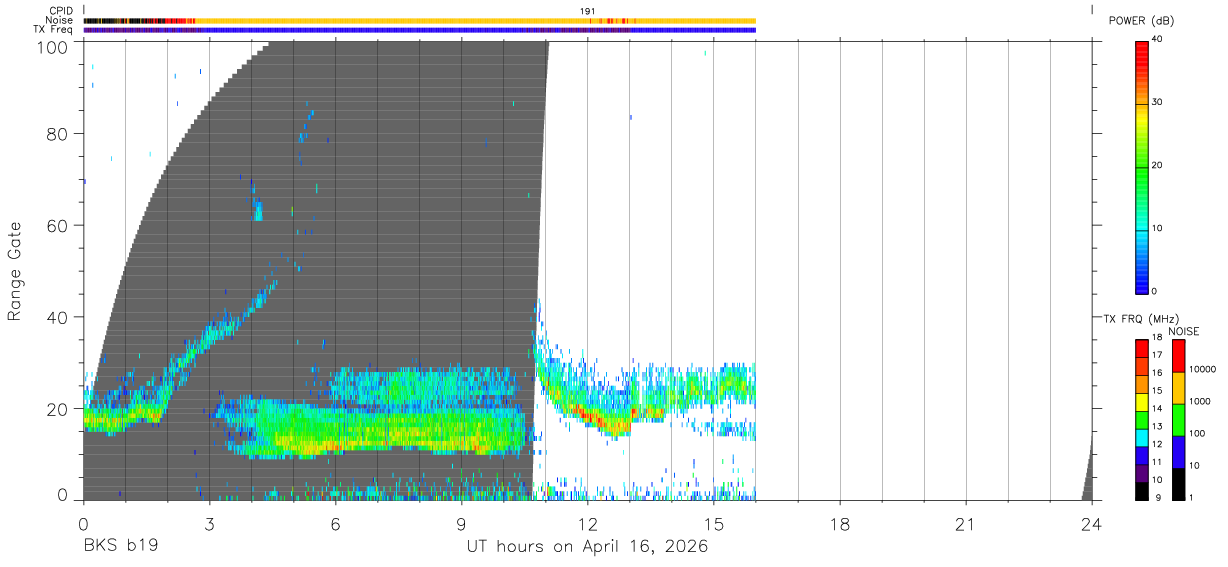Click the "40" label on the power scale
Image resolution: width=1228 pixels, height=567 pixels.
point(1157,39)
